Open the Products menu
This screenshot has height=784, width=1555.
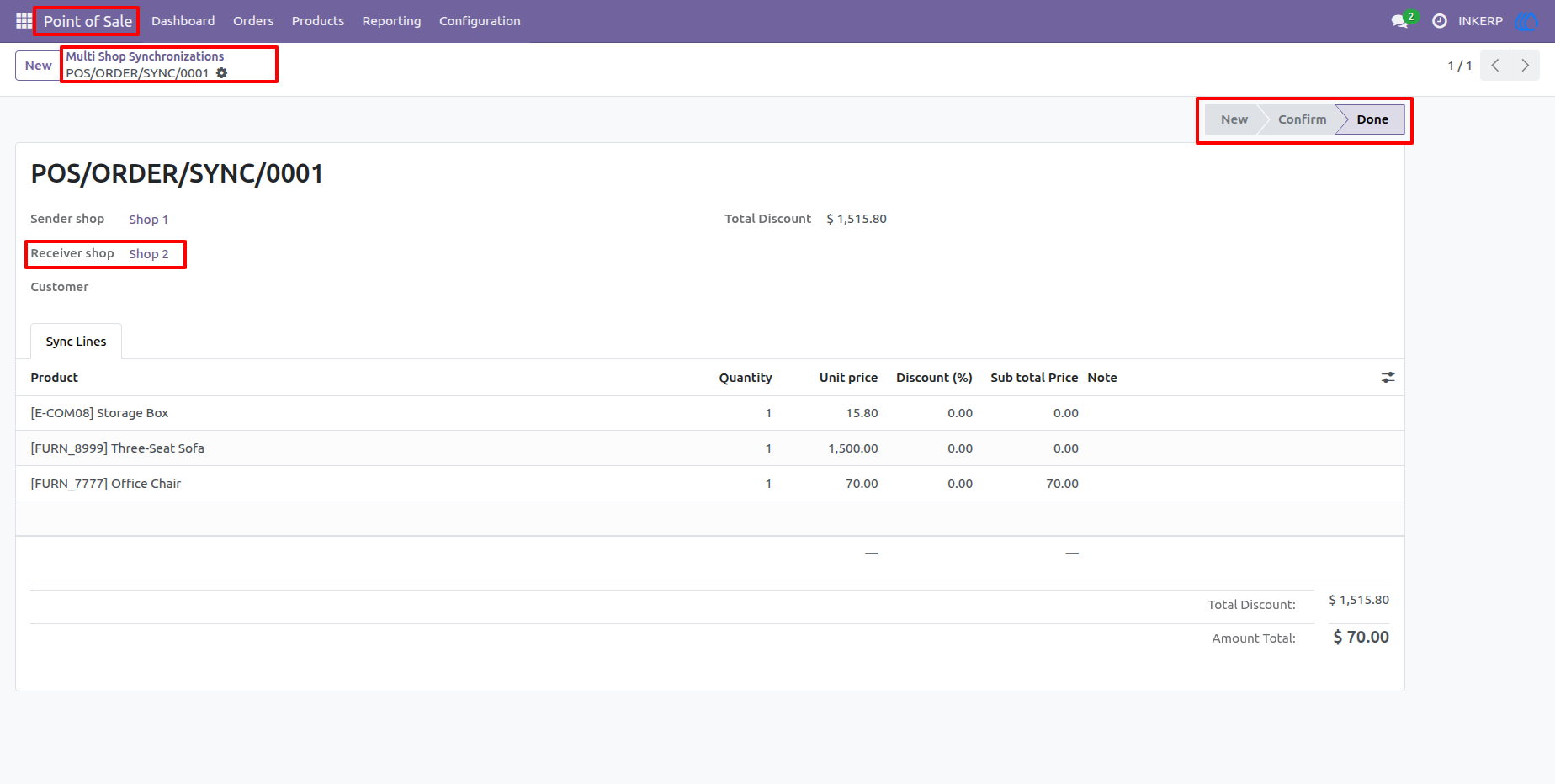pos(318,21)
